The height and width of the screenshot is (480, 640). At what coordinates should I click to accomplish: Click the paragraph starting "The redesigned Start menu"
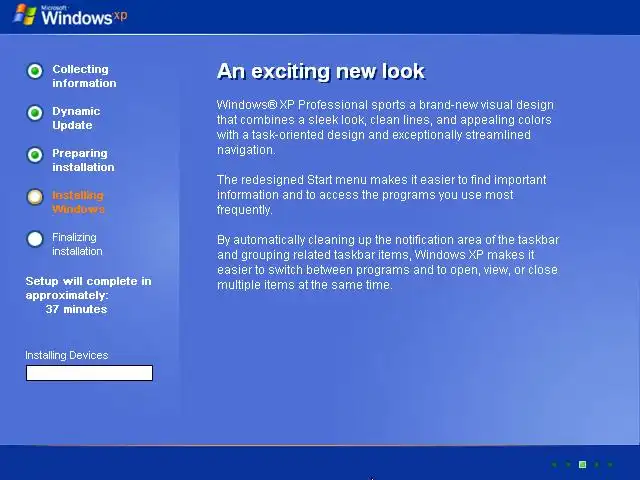pos(381,195)
